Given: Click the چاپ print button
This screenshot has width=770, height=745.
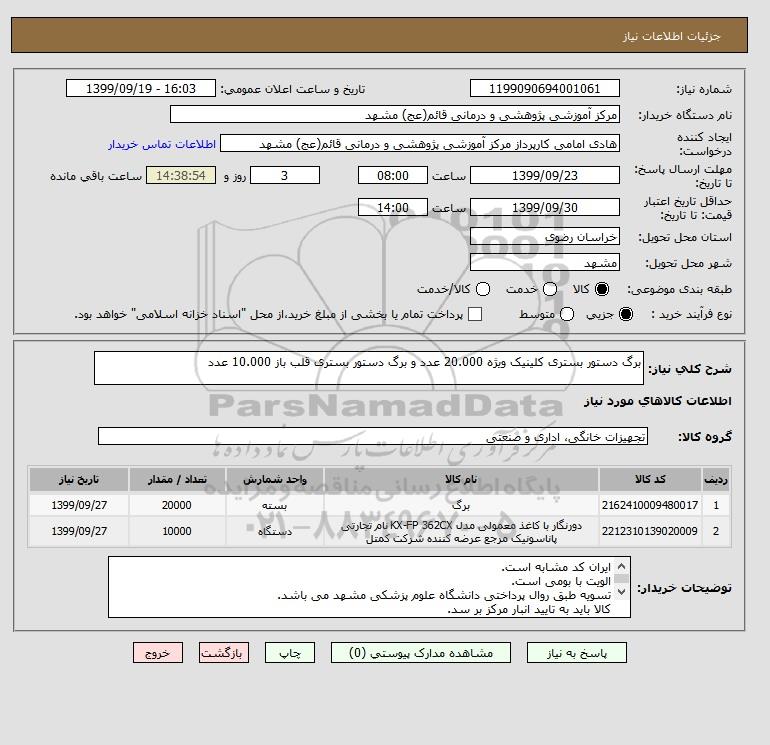Looking at the screenshot, I should tap(290, 653).
